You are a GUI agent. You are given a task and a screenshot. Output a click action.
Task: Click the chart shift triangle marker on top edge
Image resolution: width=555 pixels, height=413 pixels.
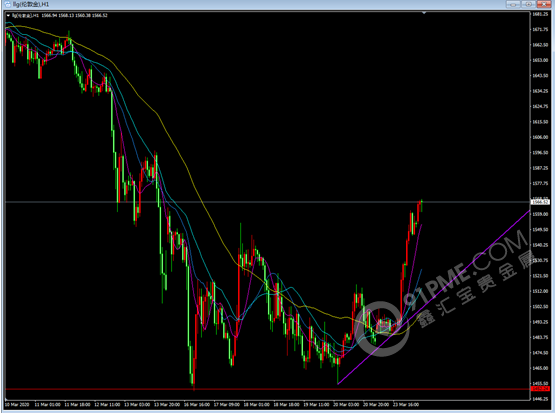tap(424, 13)
